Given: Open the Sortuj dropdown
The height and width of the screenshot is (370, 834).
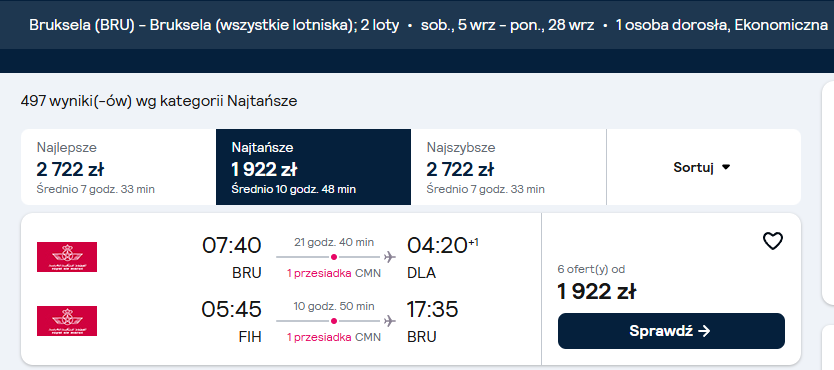Looking at the screenshot, I should coord(703,167).
